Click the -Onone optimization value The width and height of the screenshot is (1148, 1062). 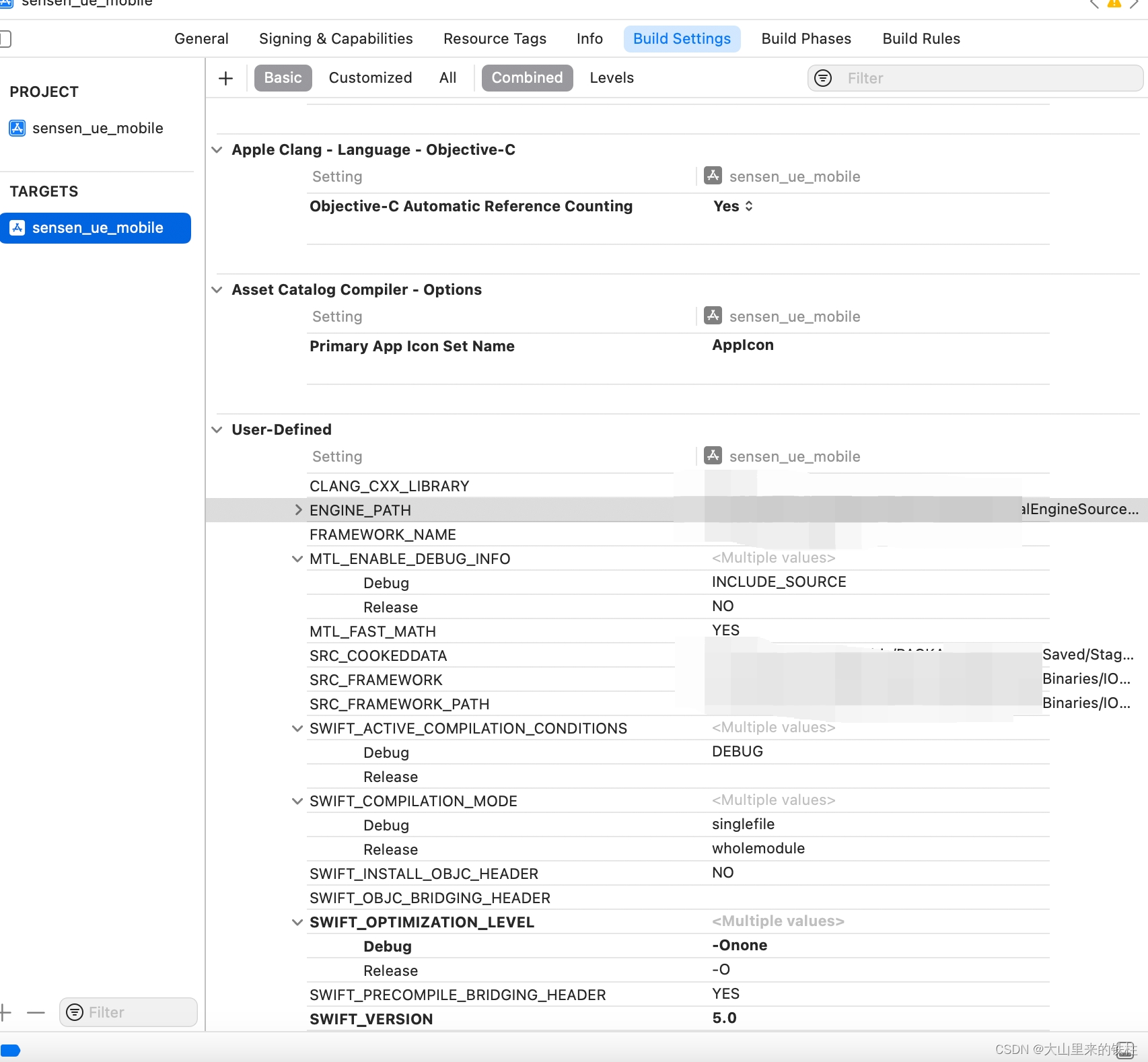740,945
